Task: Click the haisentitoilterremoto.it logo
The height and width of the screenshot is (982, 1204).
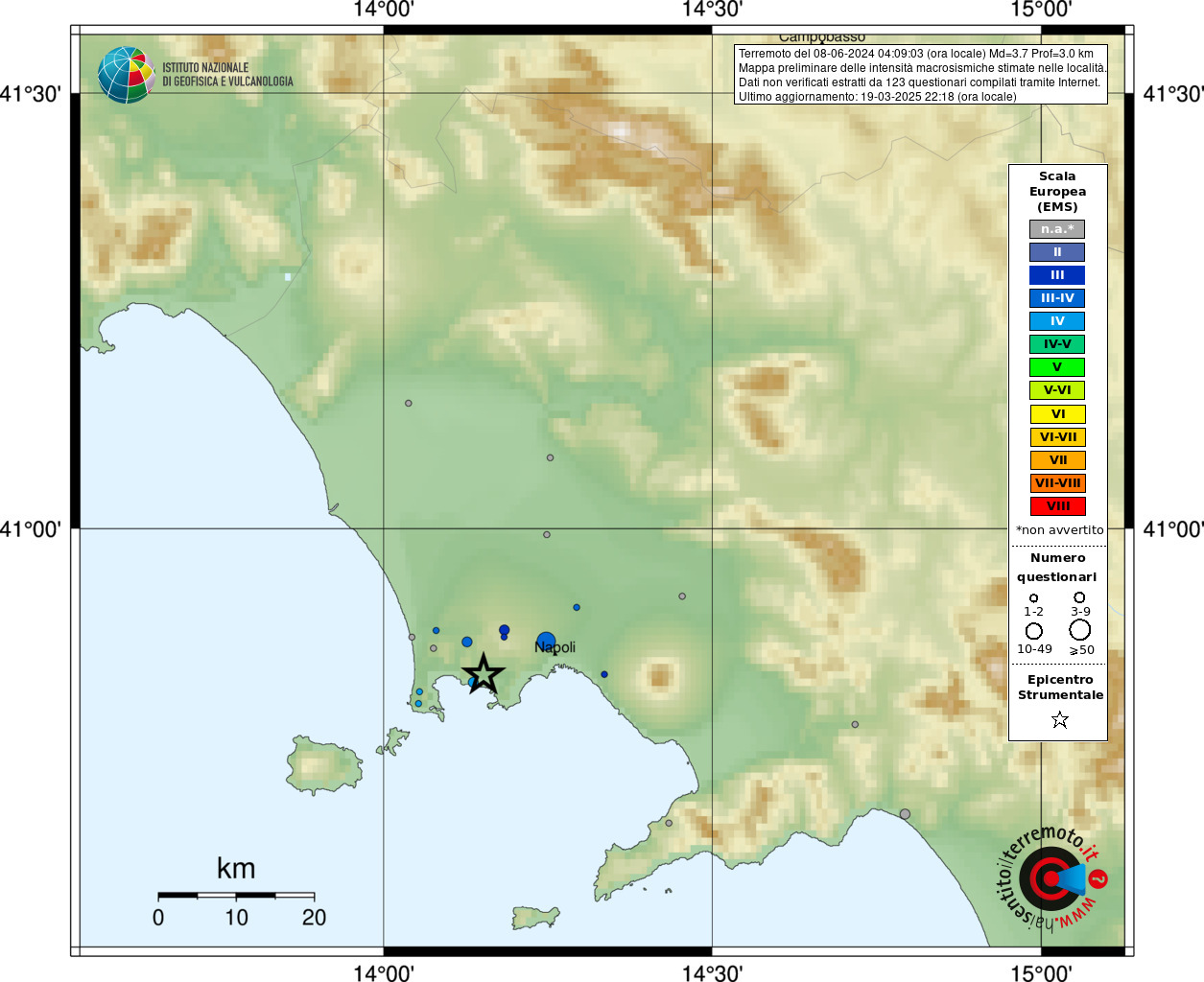Action: [x=1051, y=877]
